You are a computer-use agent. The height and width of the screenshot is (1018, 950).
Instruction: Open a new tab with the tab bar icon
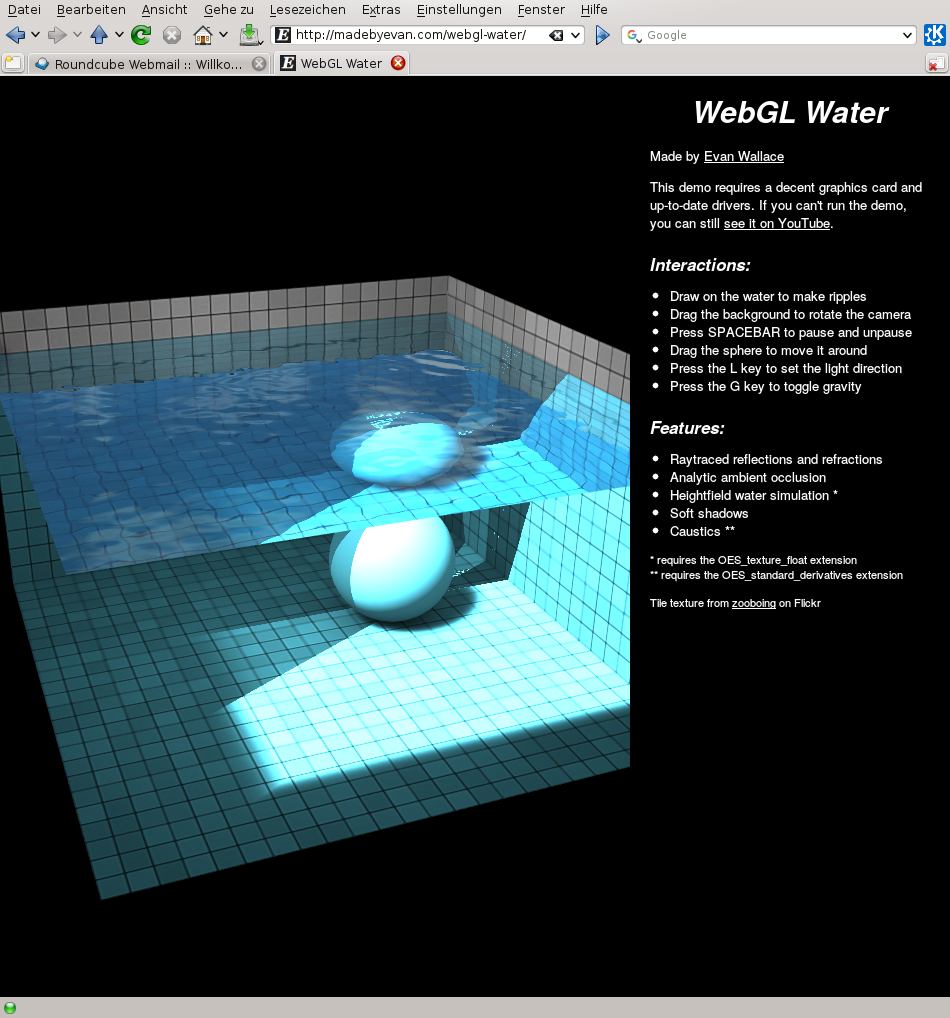coord(12,63)
